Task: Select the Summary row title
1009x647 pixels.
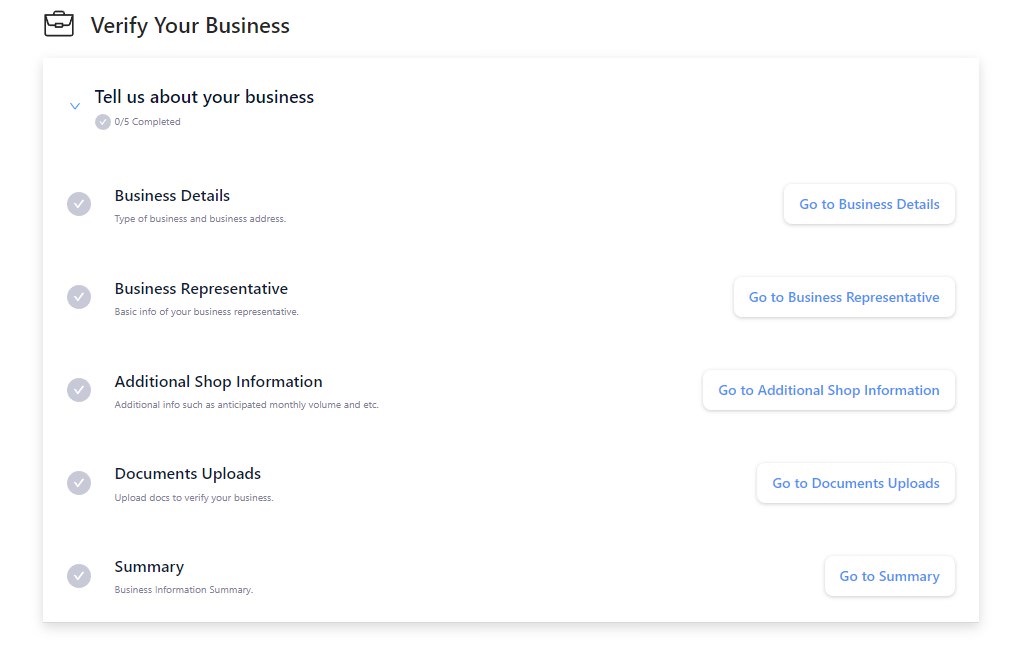Action: [149, 567]
